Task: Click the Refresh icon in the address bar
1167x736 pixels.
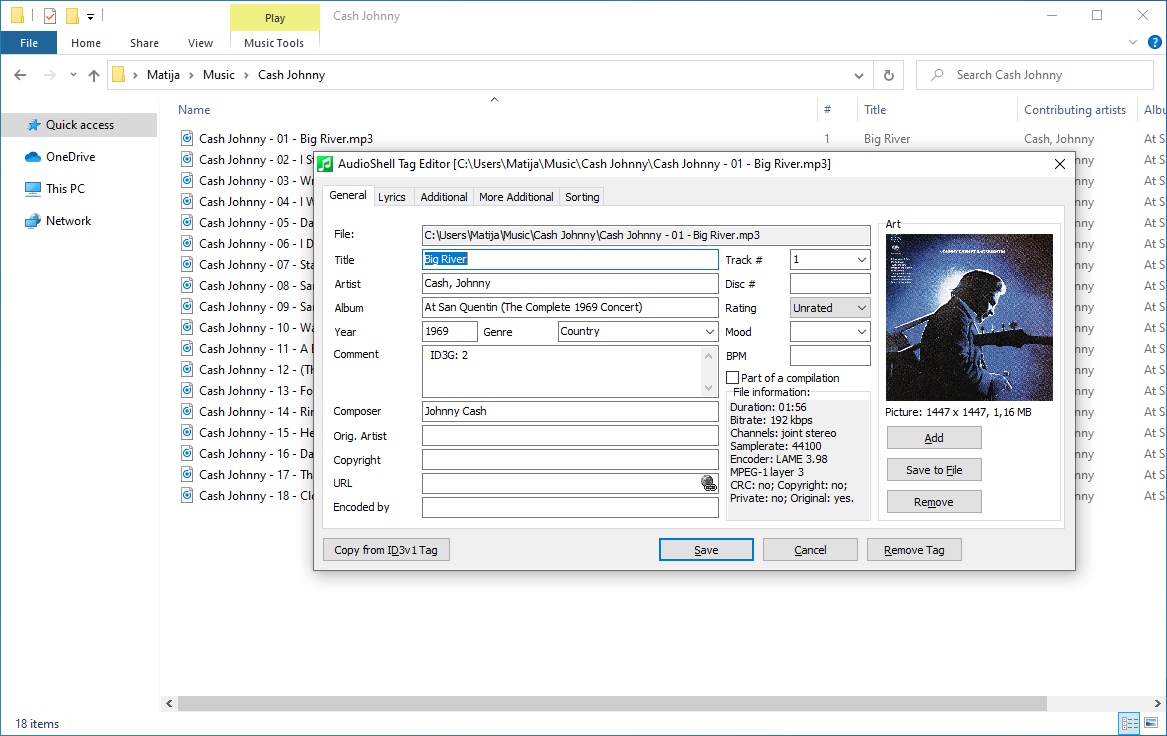Action: pos(889,75)
